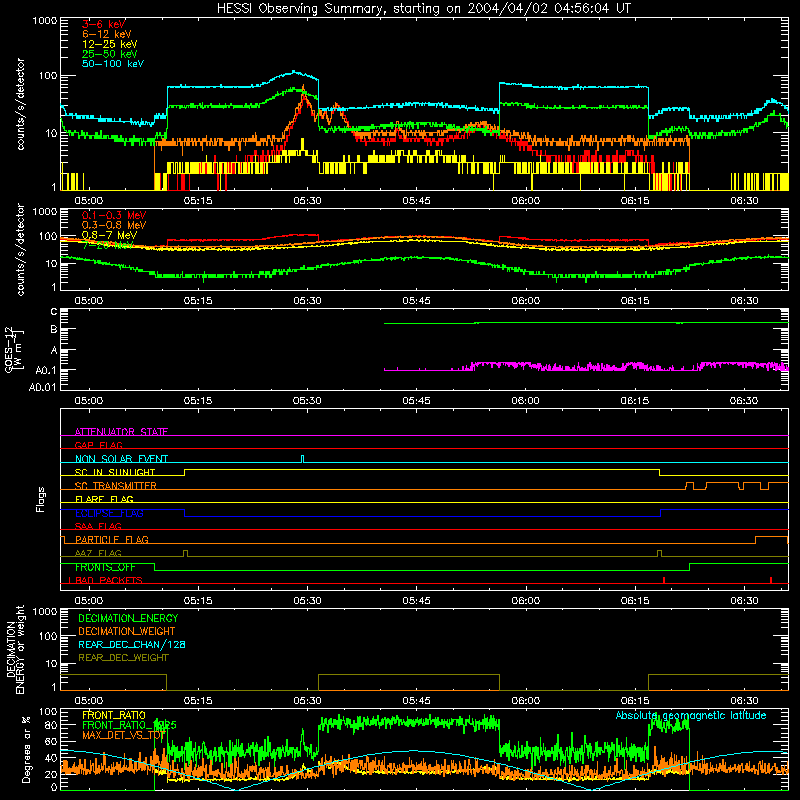Click the AAZ_FLAG pulse near 05:13
The width and height of the screenshot is (800, 800).
coord(185,553)
